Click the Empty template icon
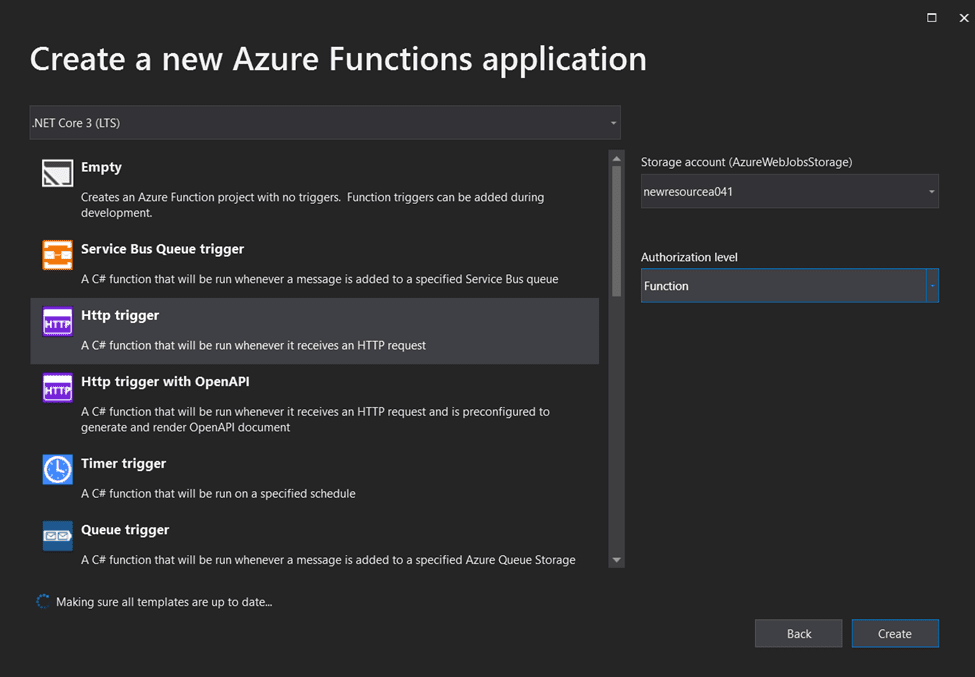The height and width of the screenshot is (677, 975). click(58, 173)
